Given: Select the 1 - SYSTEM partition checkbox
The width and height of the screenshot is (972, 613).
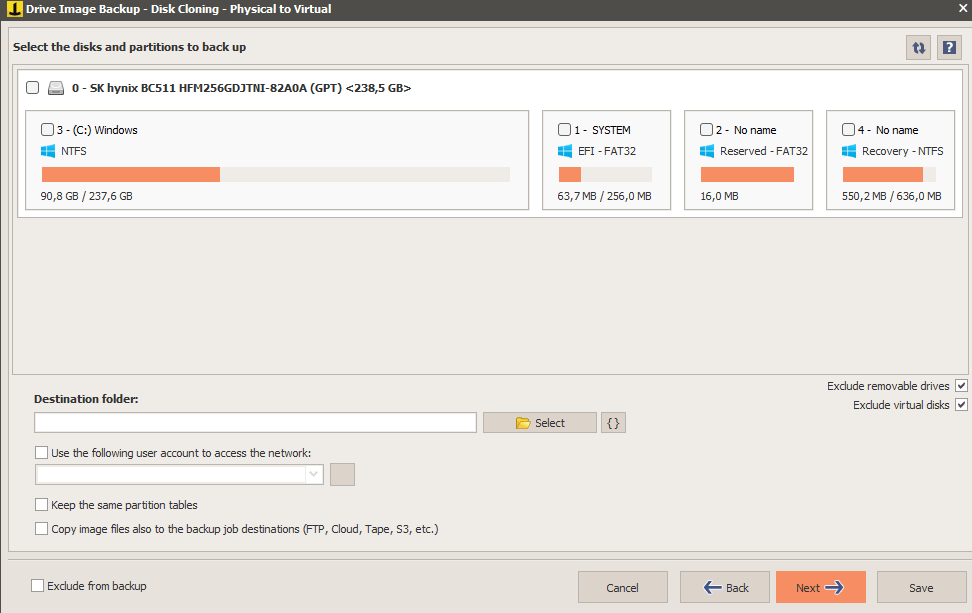Looking at the screenshot, I should point(564,130).
